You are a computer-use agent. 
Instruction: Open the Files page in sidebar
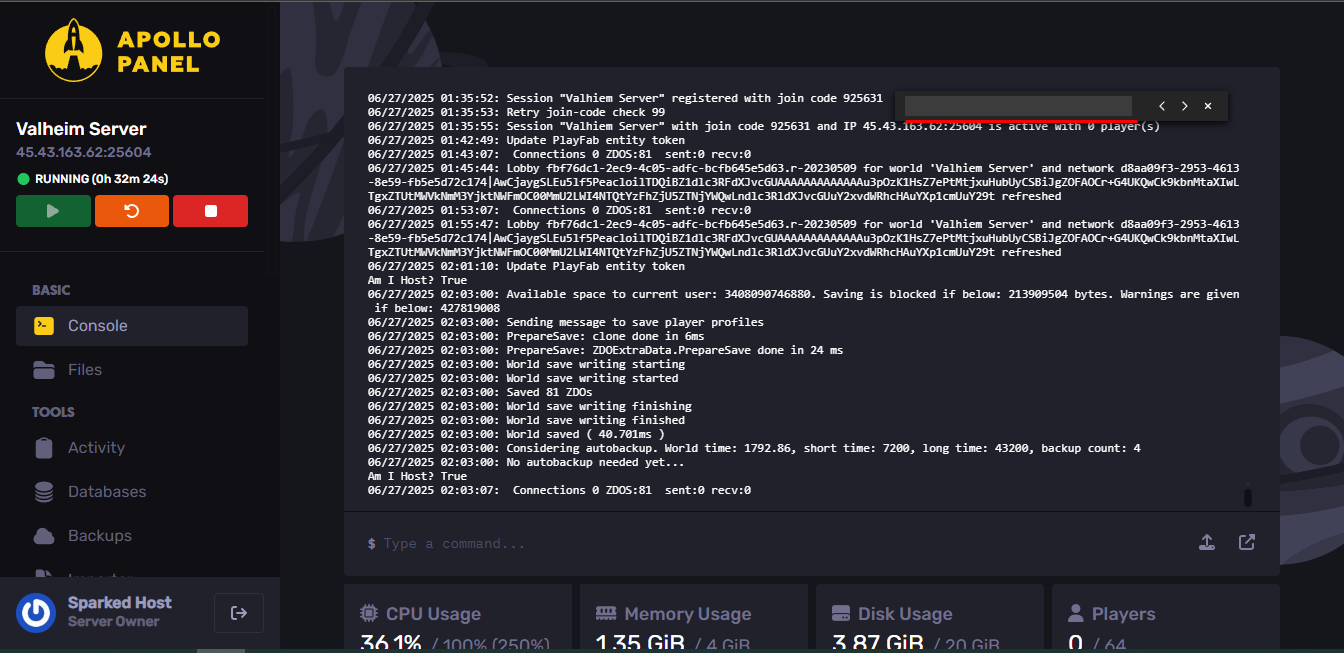click(132, 370)
